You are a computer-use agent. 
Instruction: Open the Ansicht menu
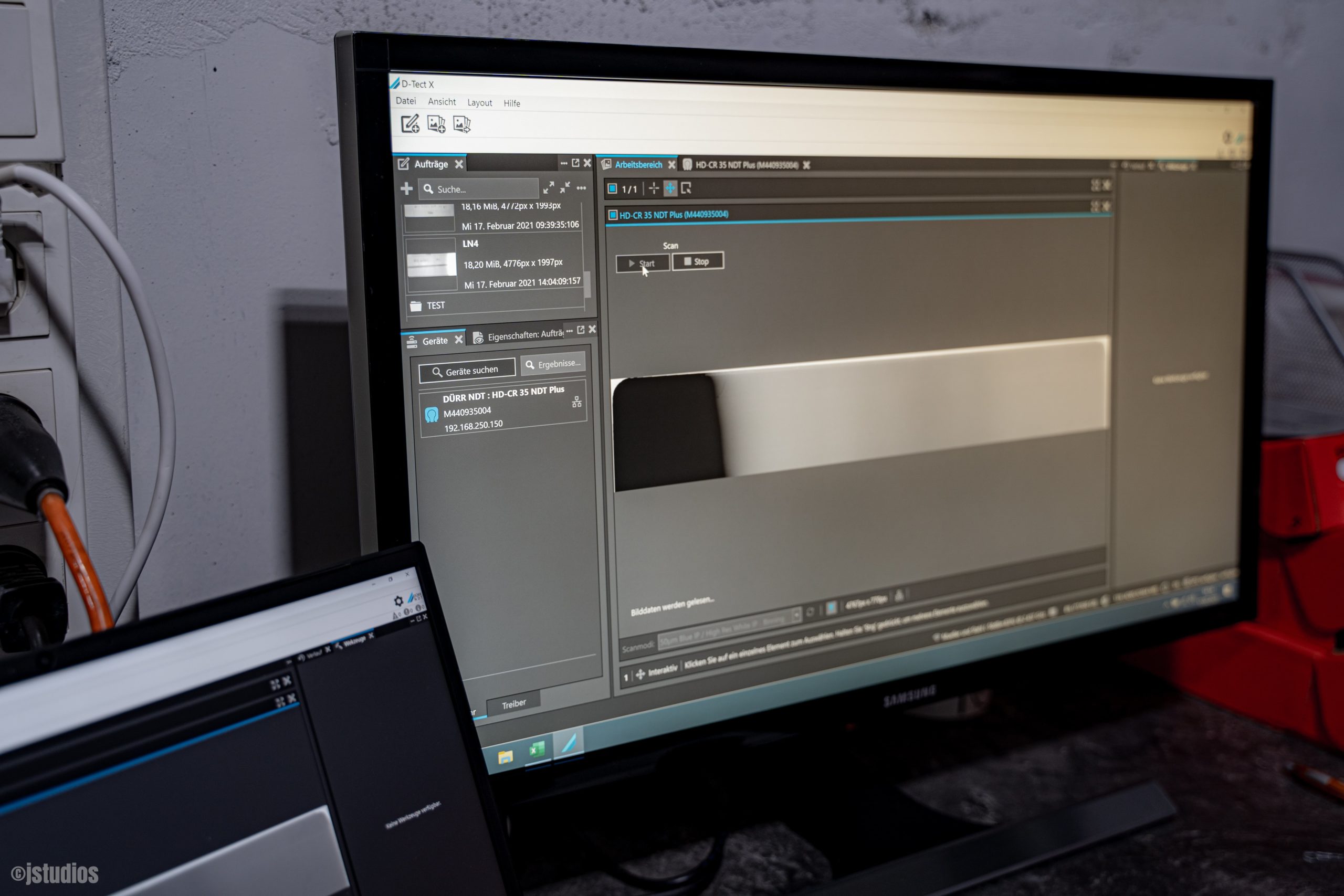pyautogui.click(x=442, y=102)
